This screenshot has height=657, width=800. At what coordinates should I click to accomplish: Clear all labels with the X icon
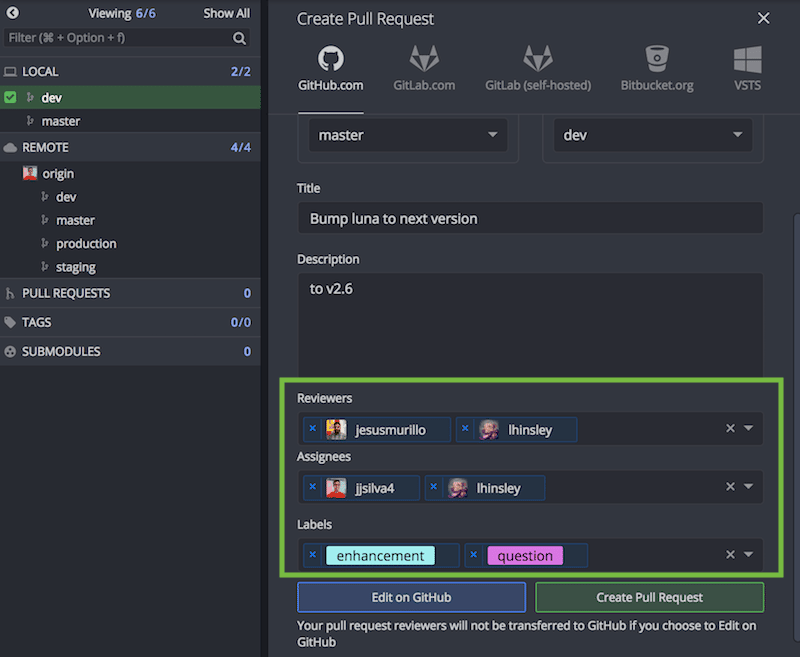coord(730,555)
